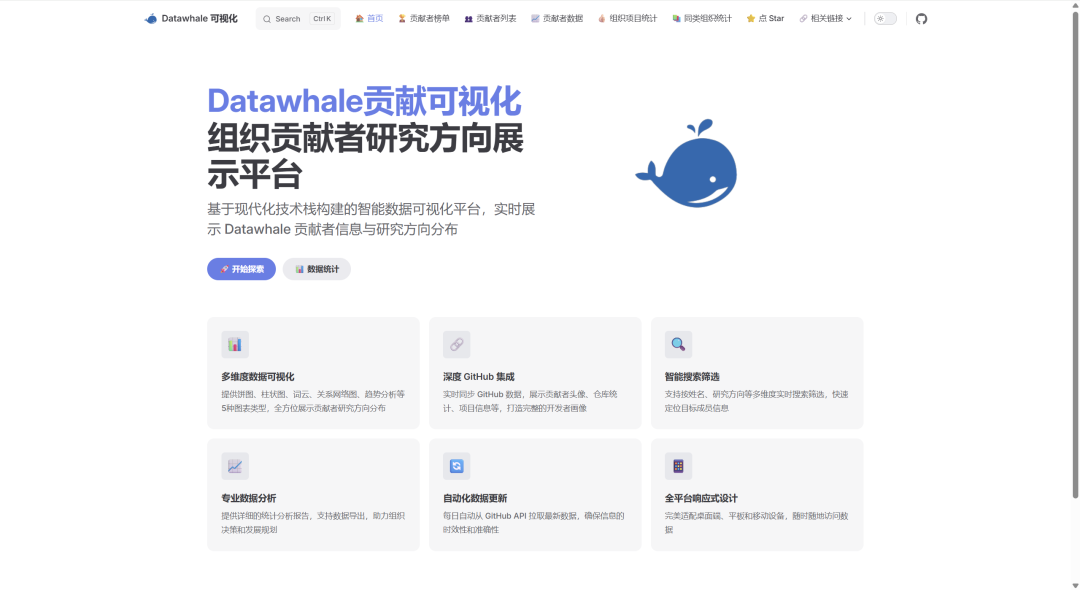
Task: Open the 贡献者列表 nav item
Action: [490, 19]
